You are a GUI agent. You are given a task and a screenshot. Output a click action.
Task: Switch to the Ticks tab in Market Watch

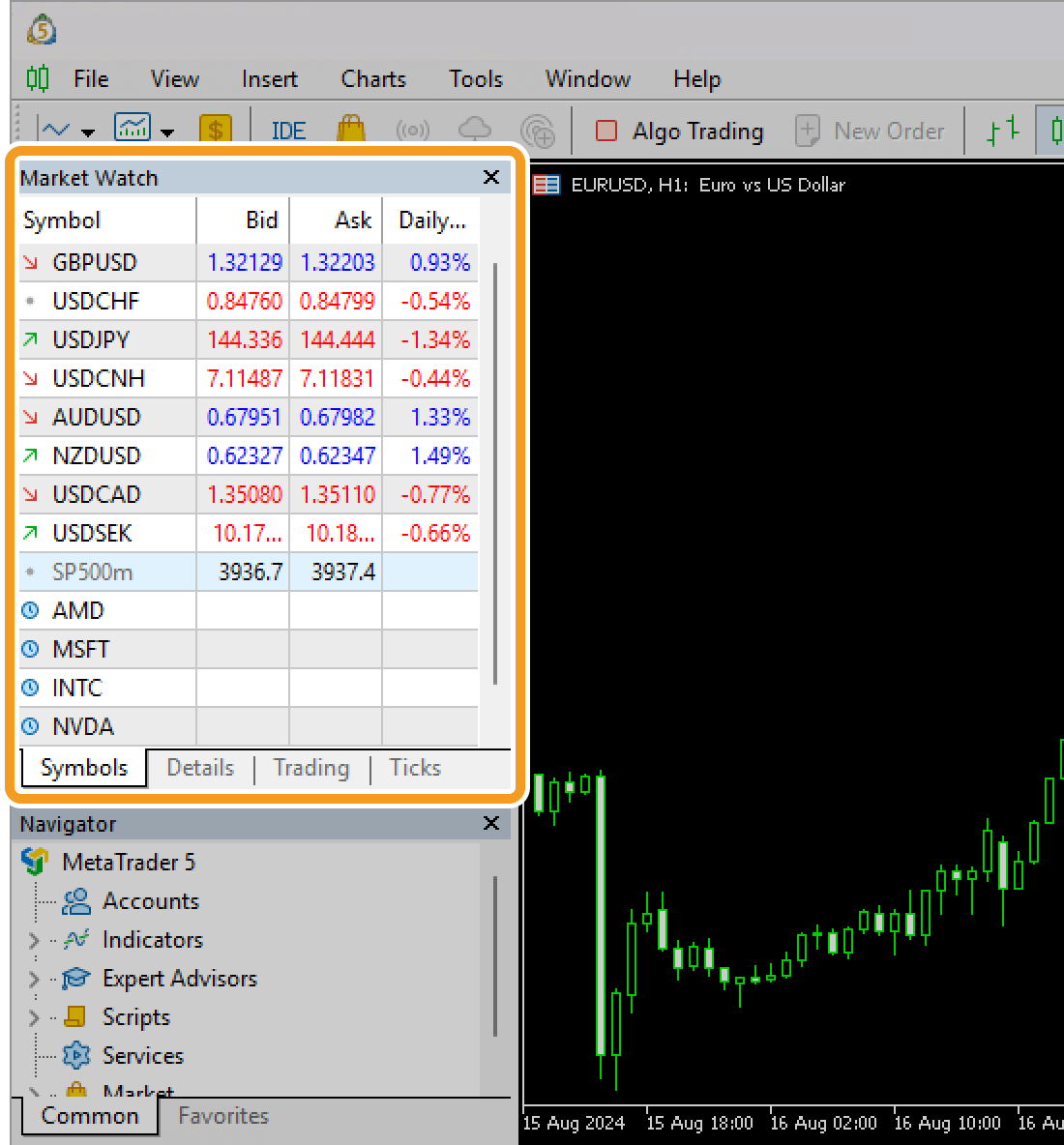coord(414,767)
